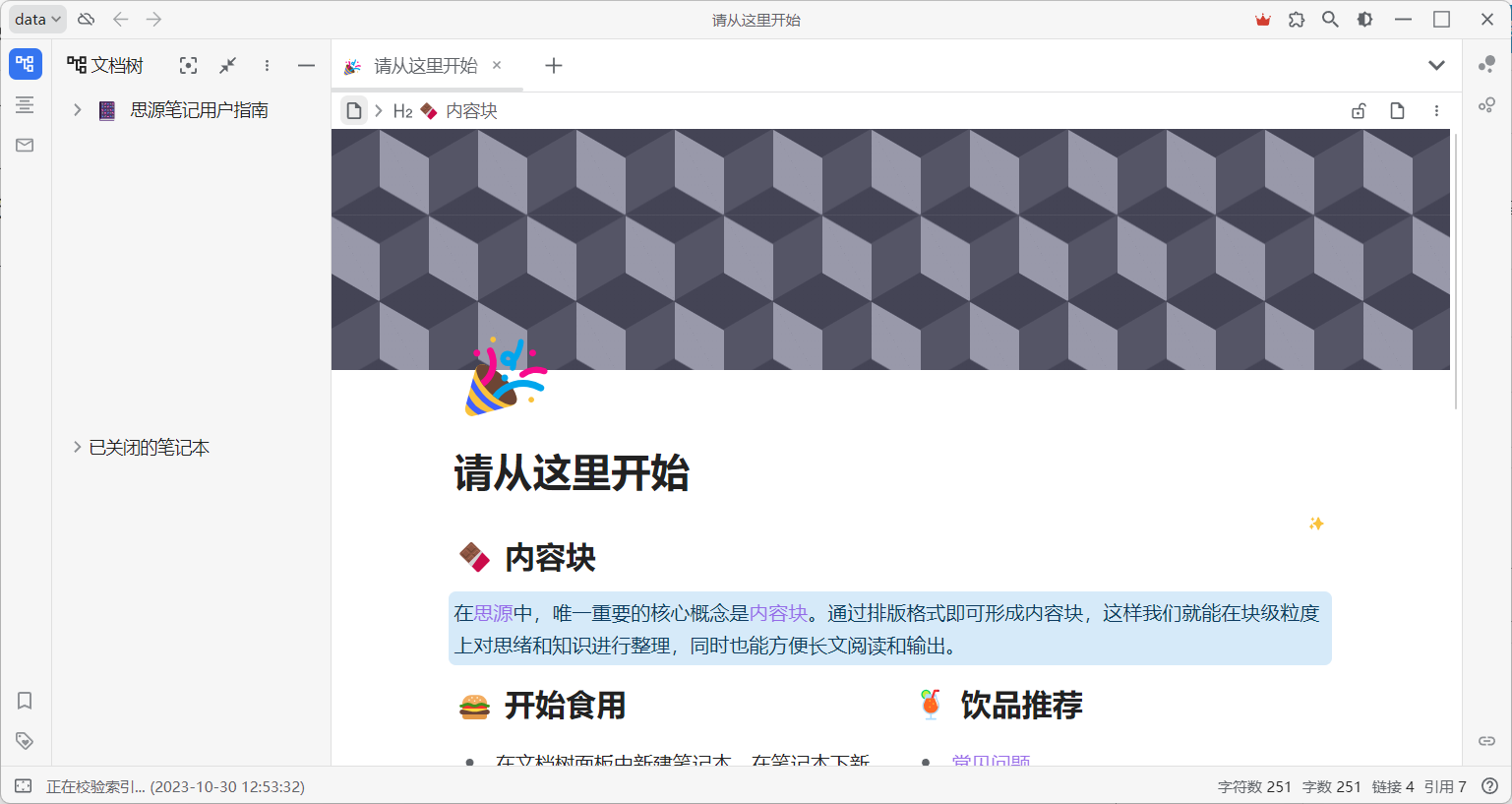Open the Graph view panel icon

pyautogui.click(x=1486, y=65)
